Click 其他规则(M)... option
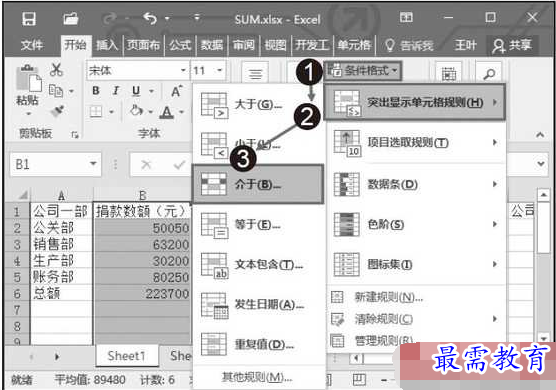The image size is (556, 390). [257, 377]
